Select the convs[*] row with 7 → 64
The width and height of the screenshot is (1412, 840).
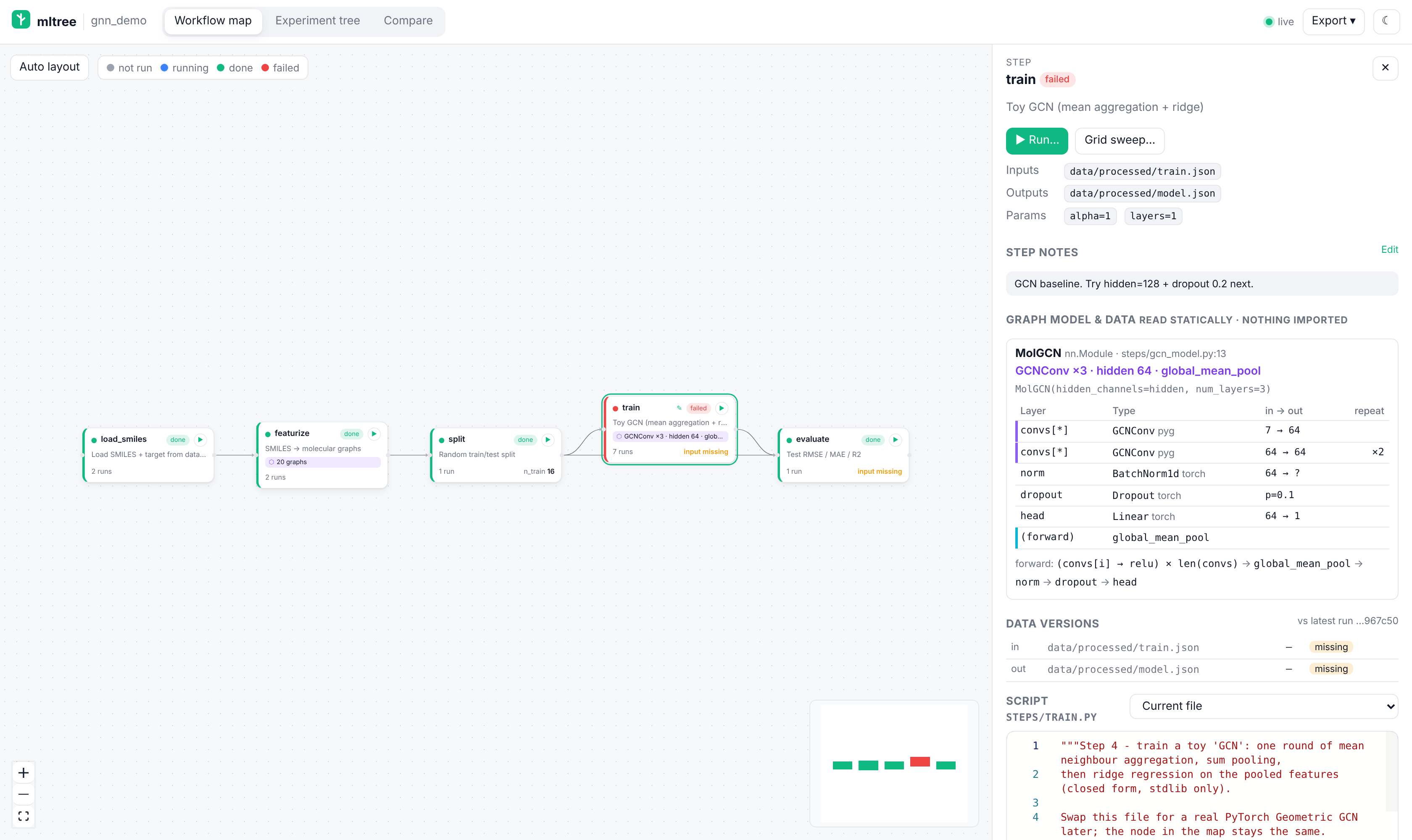[x=1202, y=431]
